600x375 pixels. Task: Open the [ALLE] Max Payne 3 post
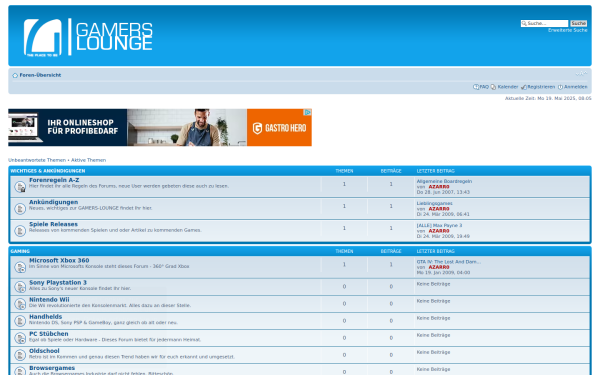[439, 226]
